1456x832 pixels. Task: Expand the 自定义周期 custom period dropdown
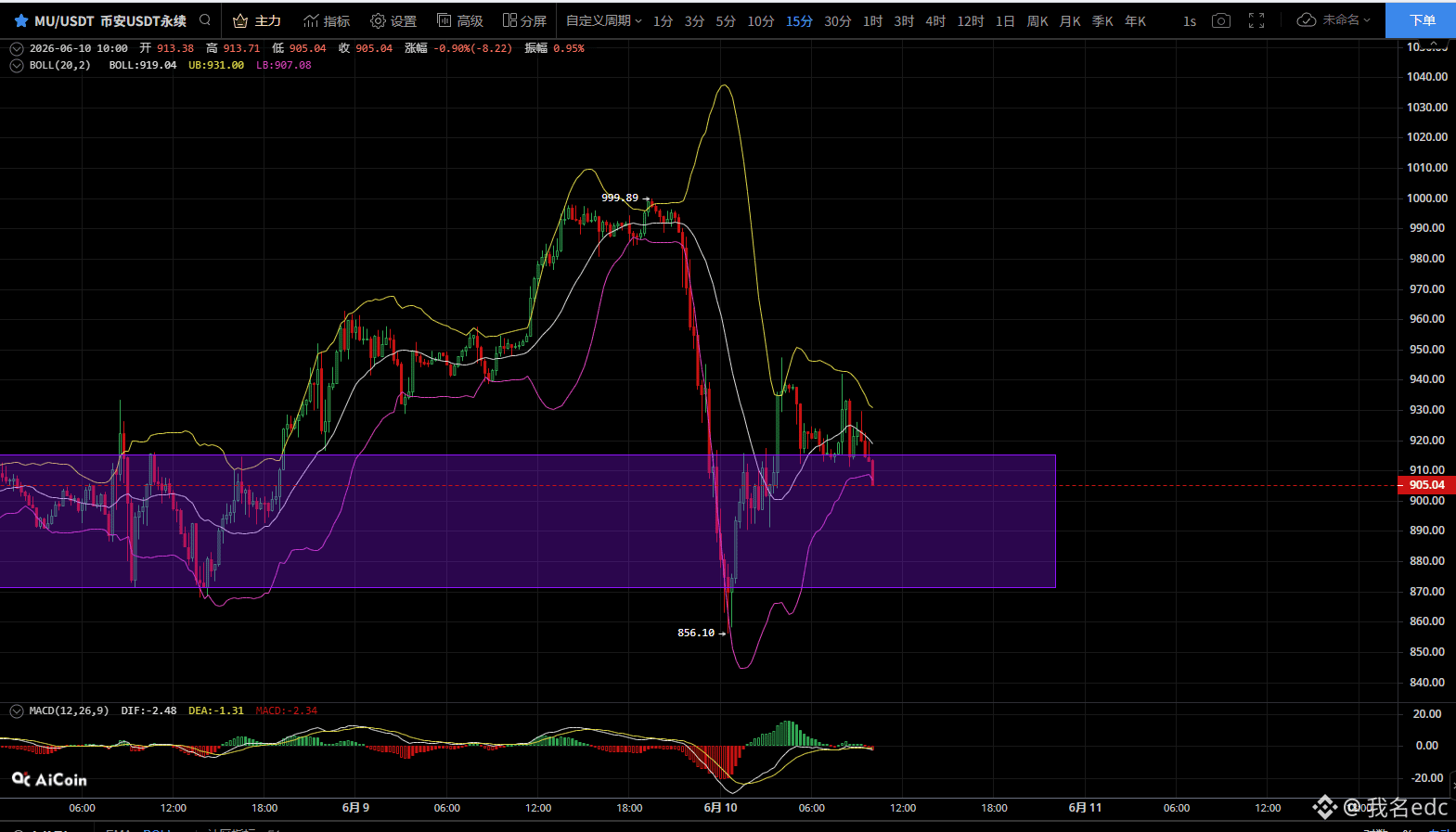pyautogui.click(x=604, y=20)
